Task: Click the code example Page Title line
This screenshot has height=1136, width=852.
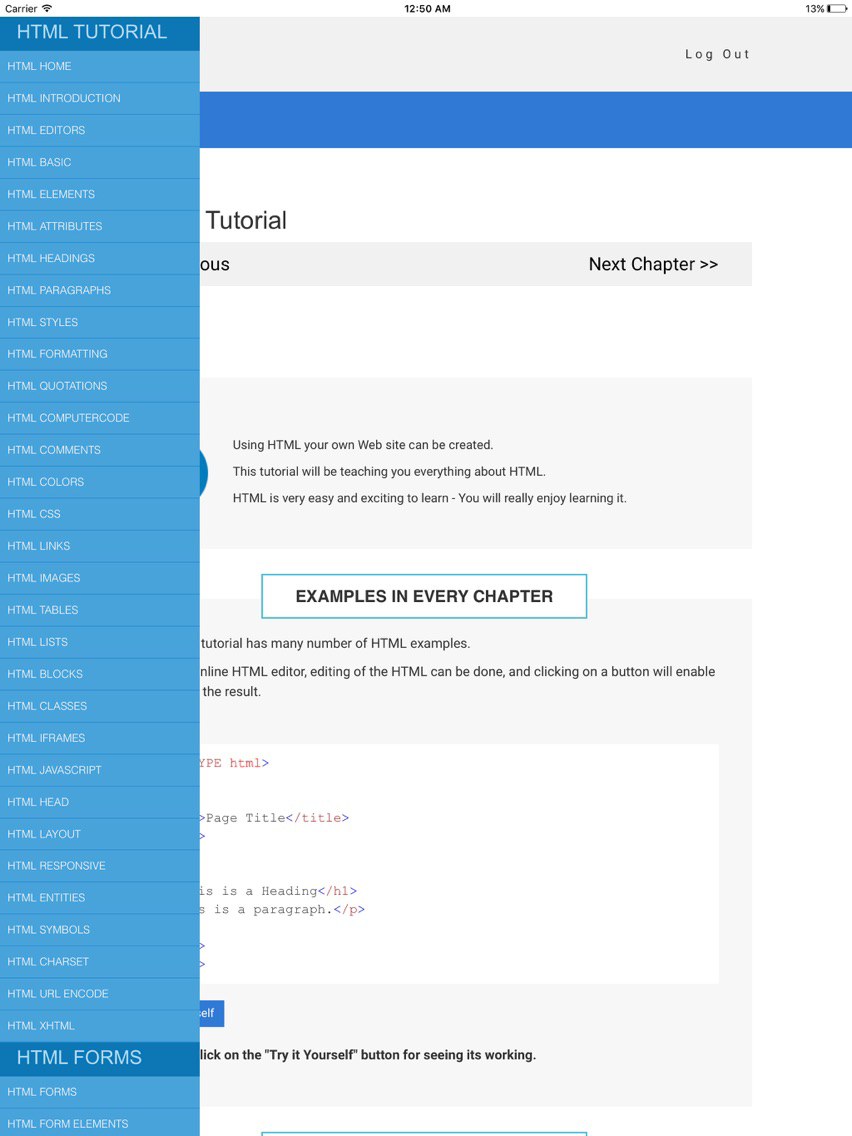Action: [275, 818]
